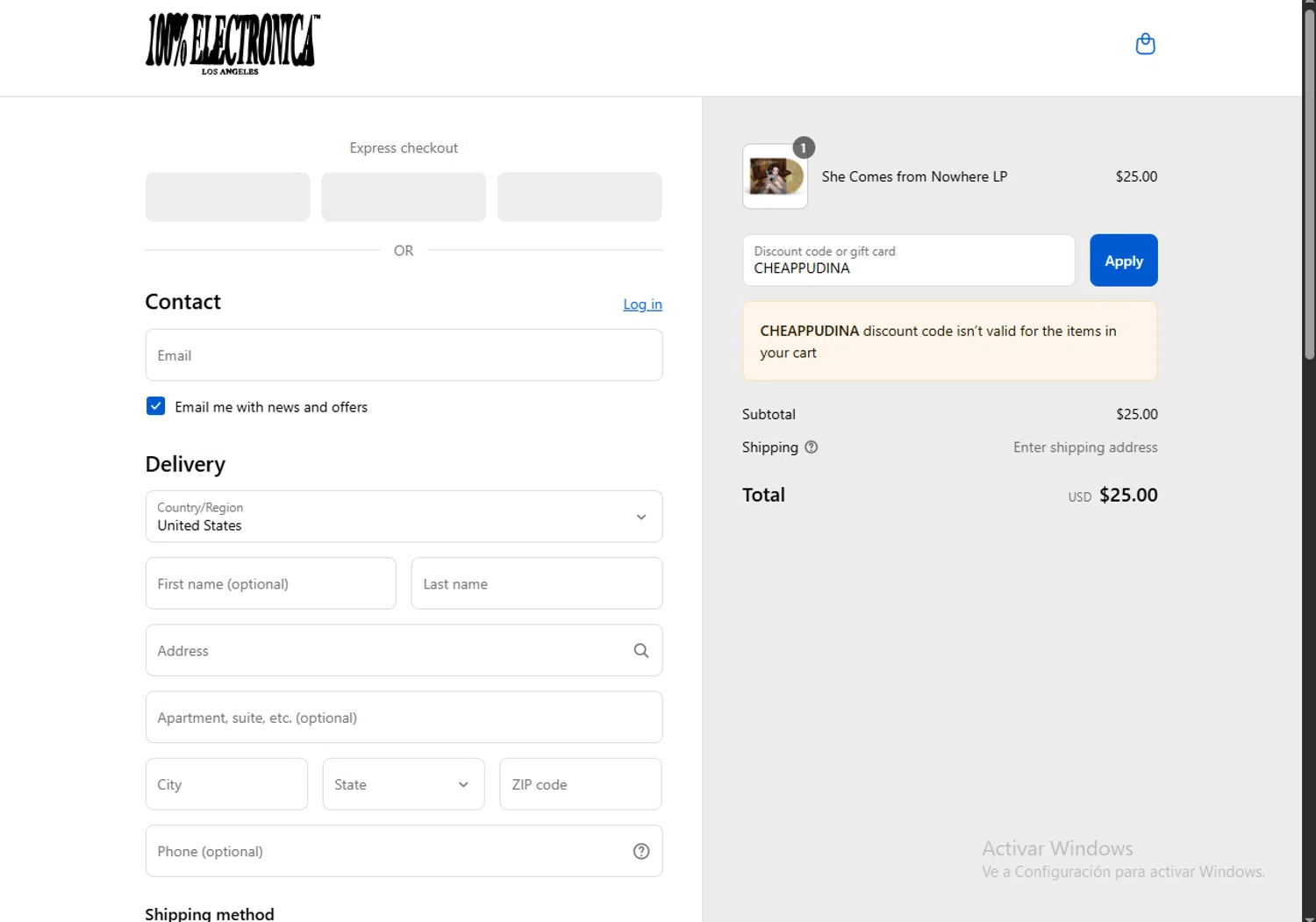Select the third express checkout button
1316x922 pixels.
click(x=580, y=197)
